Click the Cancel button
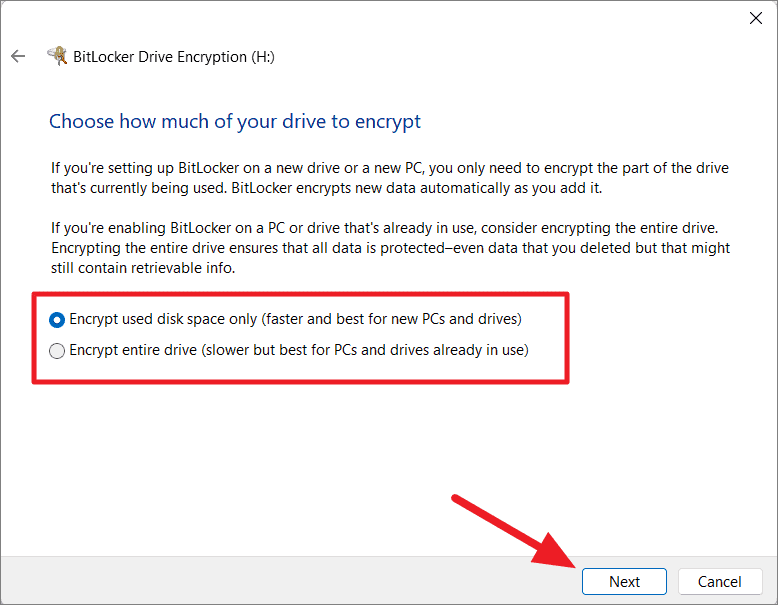Viewport: 778px width, 605px height. tap(719, 581)
